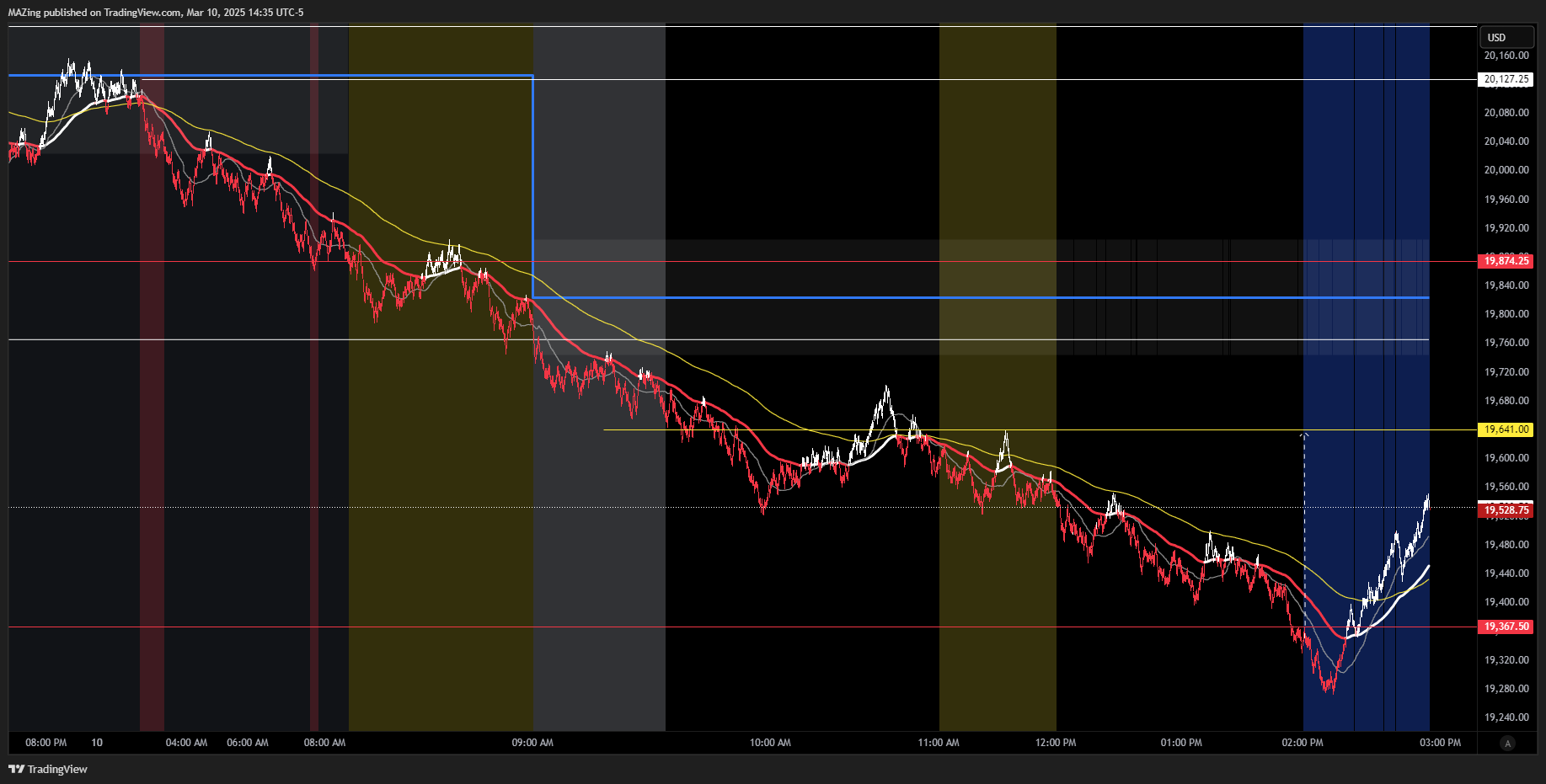
Task: Click the auto-scale 'A' button on the price axis
Action: [x=1507, y=743]
